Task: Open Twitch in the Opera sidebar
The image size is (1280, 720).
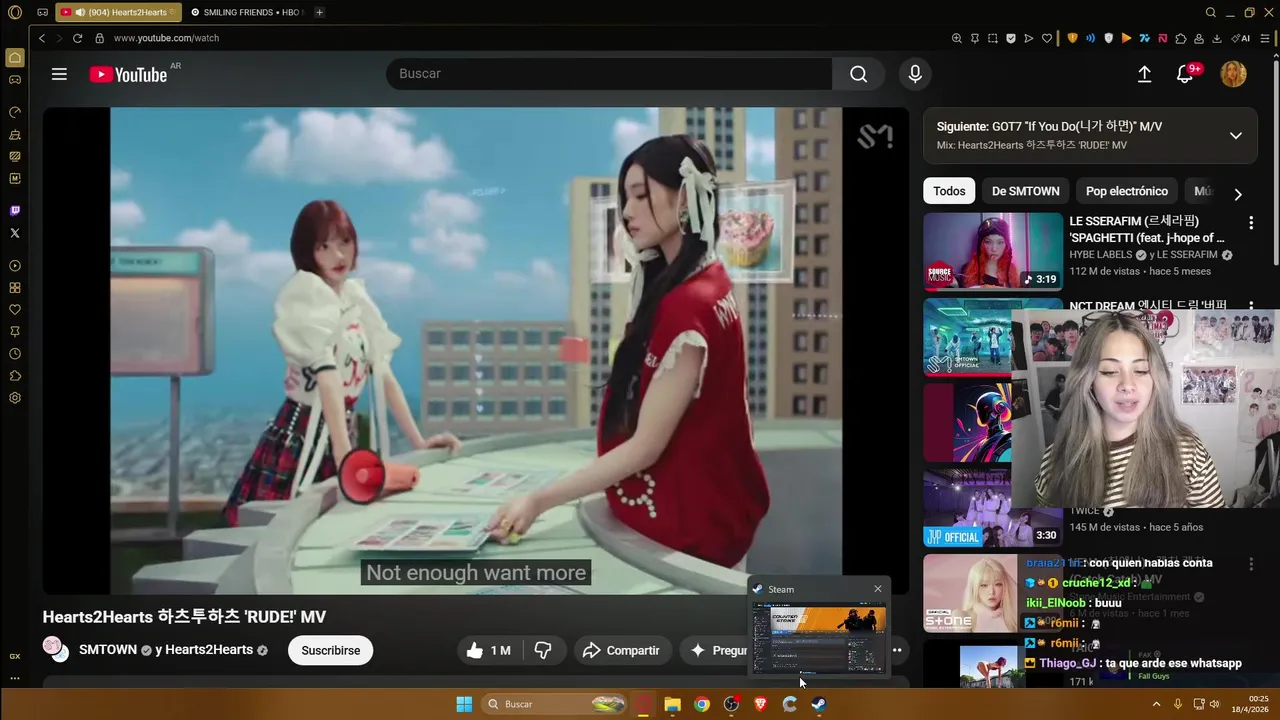Action: point(15,210)
